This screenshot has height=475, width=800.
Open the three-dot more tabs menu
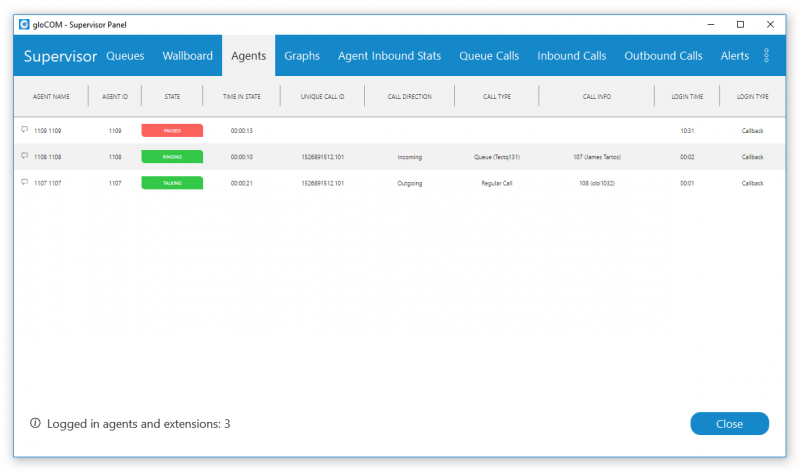(x=766, y=56)
